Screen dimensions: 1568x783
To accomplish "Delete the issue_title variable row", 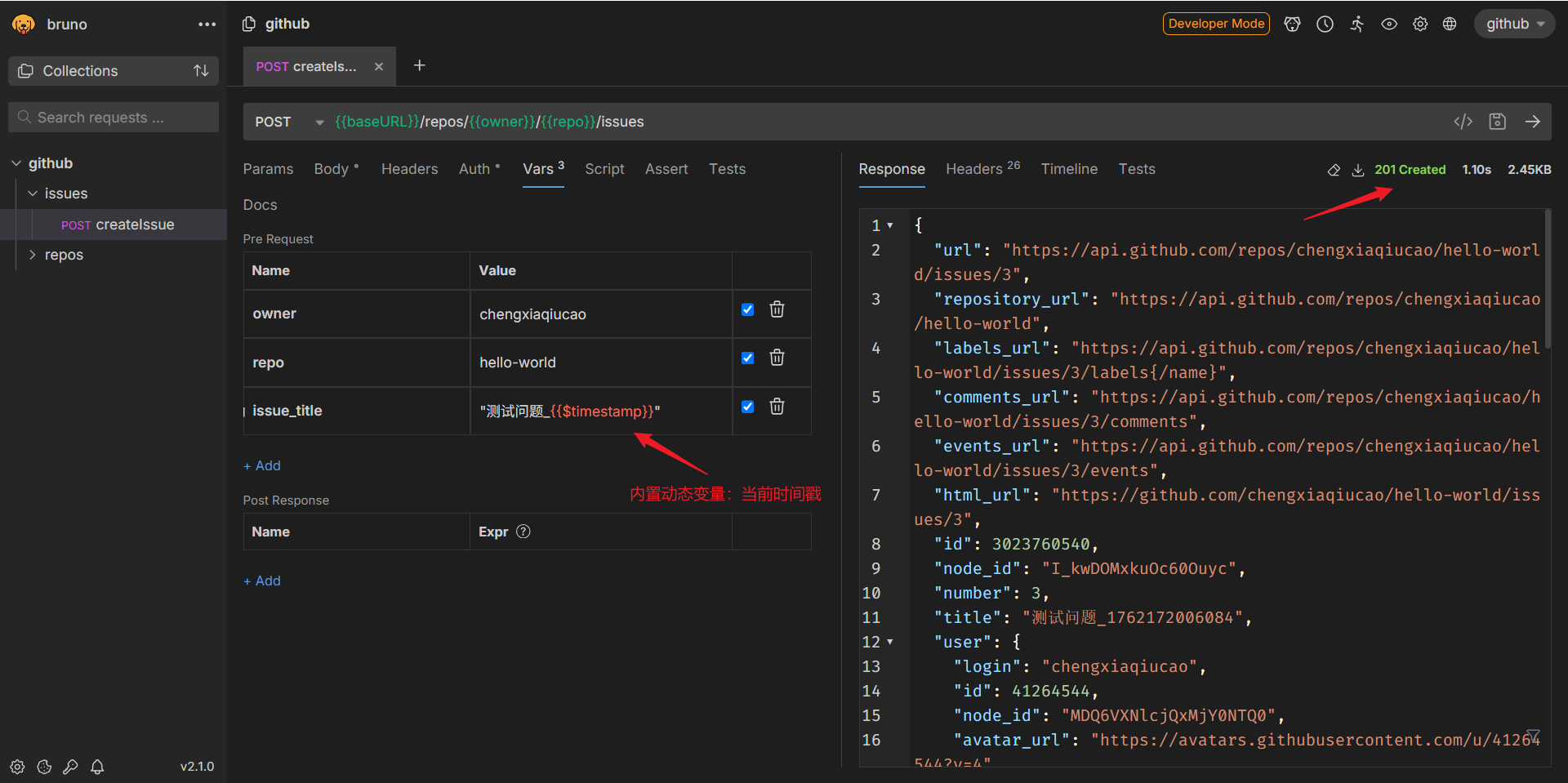I will pyautogui.click(x=777, y=407).
